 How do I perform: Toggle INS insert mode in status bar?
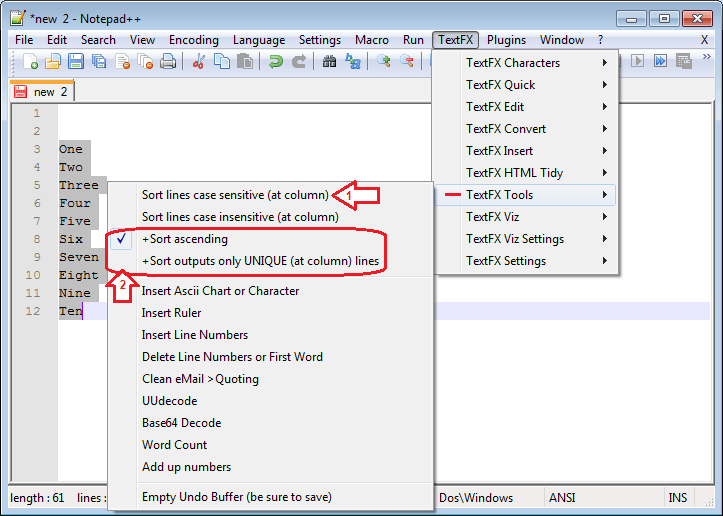tap(677, 497)
